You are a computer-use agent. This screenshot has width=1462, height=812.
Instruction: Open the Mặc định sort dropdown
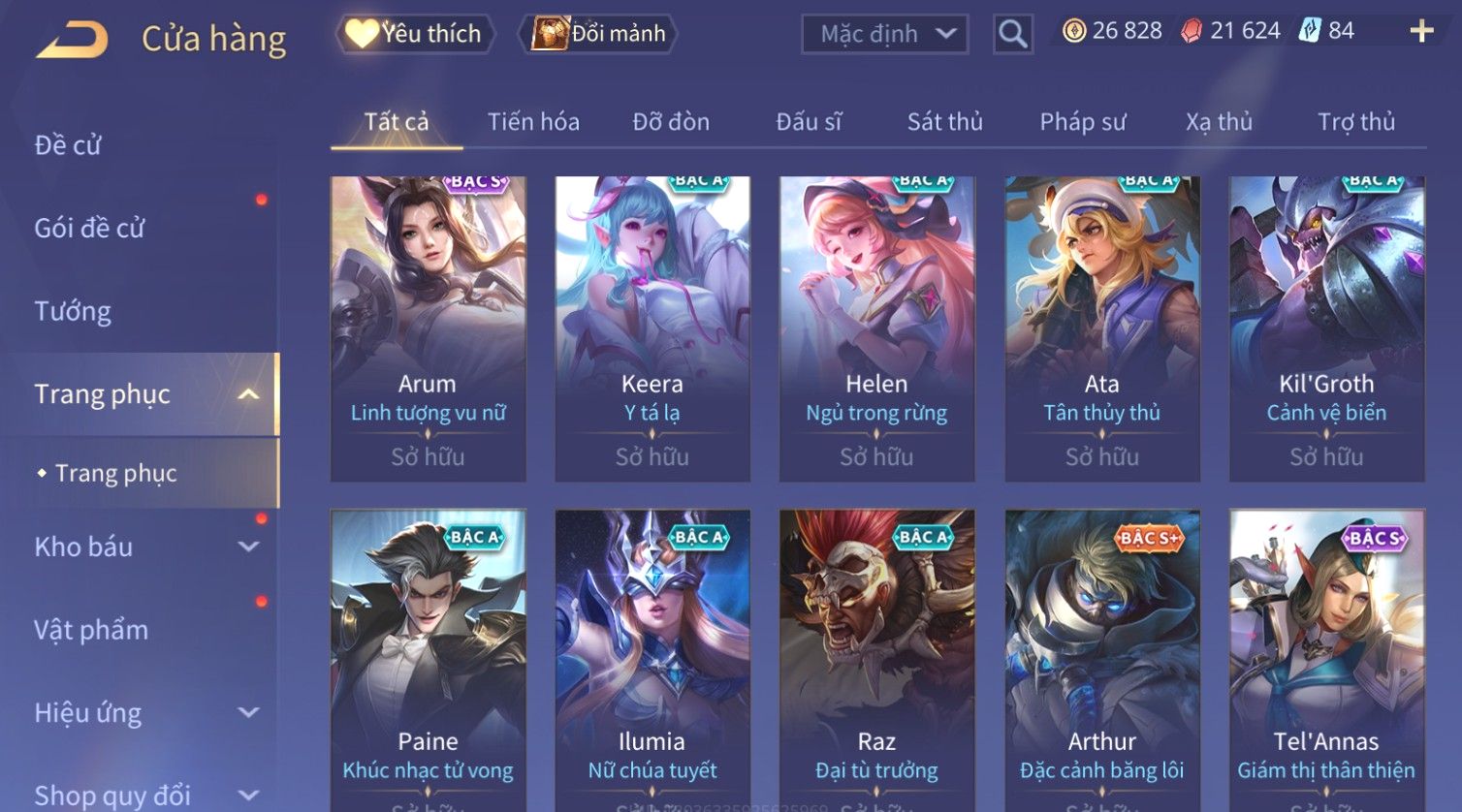click(884, 34)
